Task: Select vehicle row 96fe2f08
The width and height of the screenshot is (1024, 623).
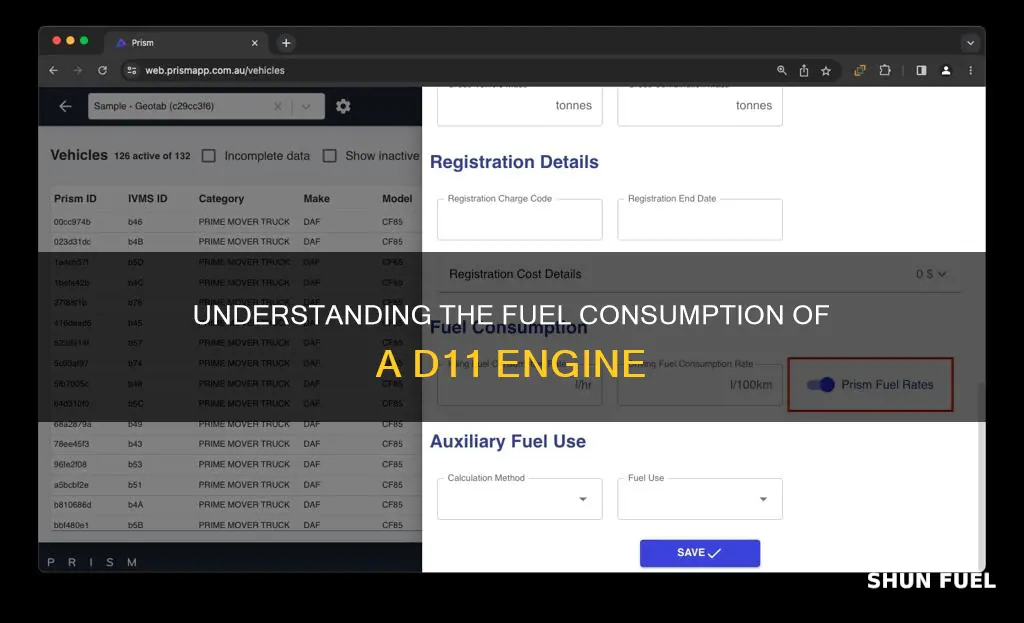Action: coord(235,464)
